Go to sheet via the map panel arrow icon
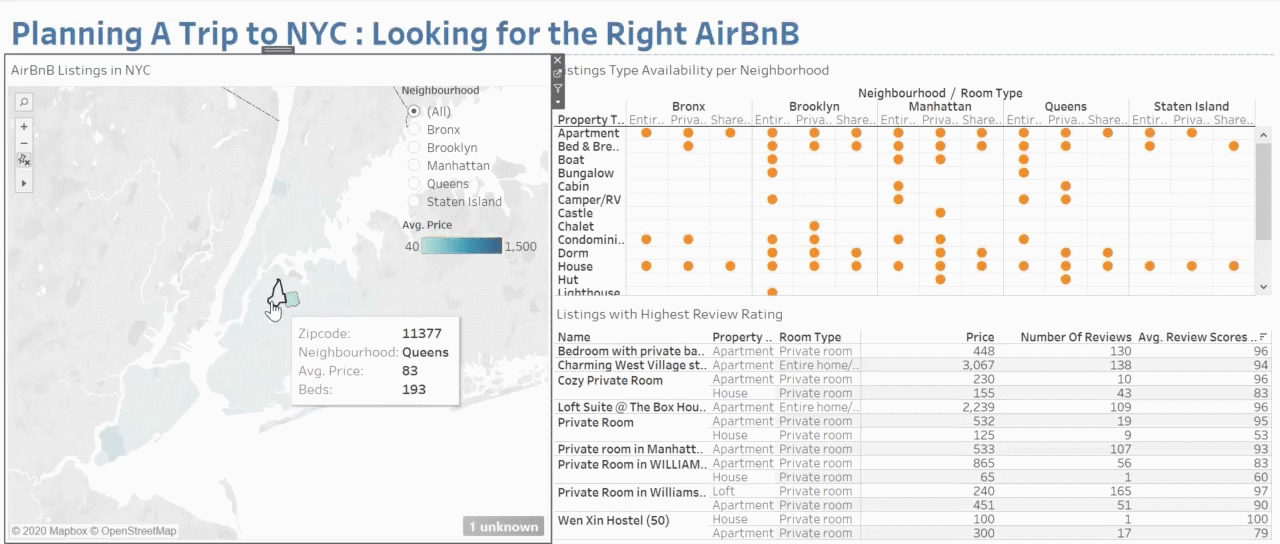1280x544 pixels. (558, 74)
